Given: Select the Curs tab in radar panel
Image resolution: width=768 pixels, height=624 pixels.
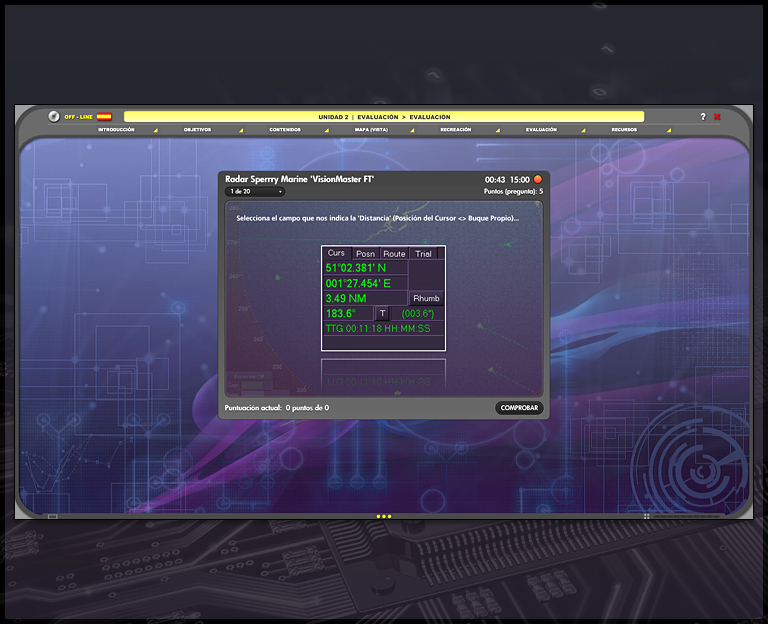Looking at the screenshot, I should pyautogui.click(x=336, y=253).
